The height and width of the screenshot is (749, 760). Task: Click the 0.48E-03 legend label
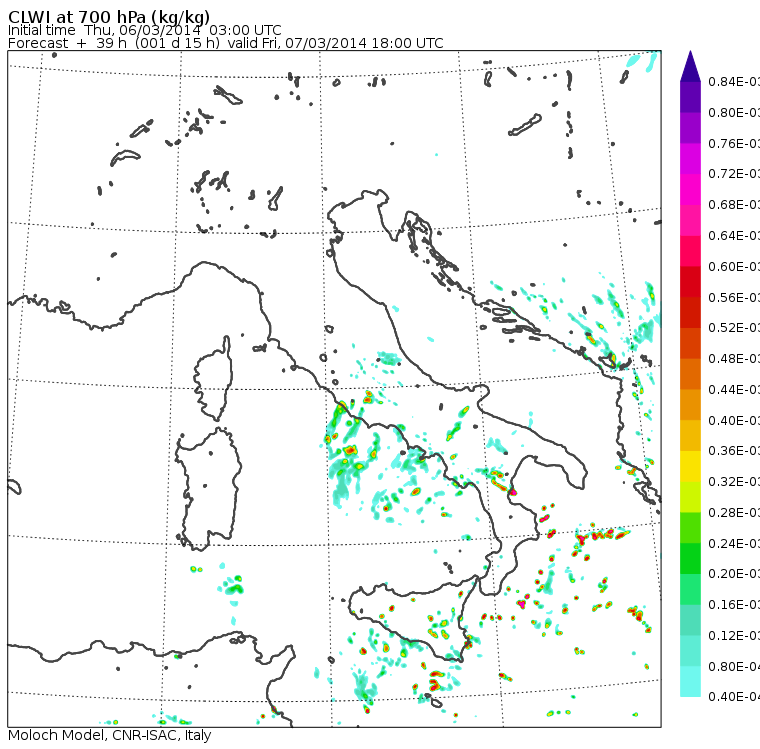pyautogui.click(x=734, y=359)
